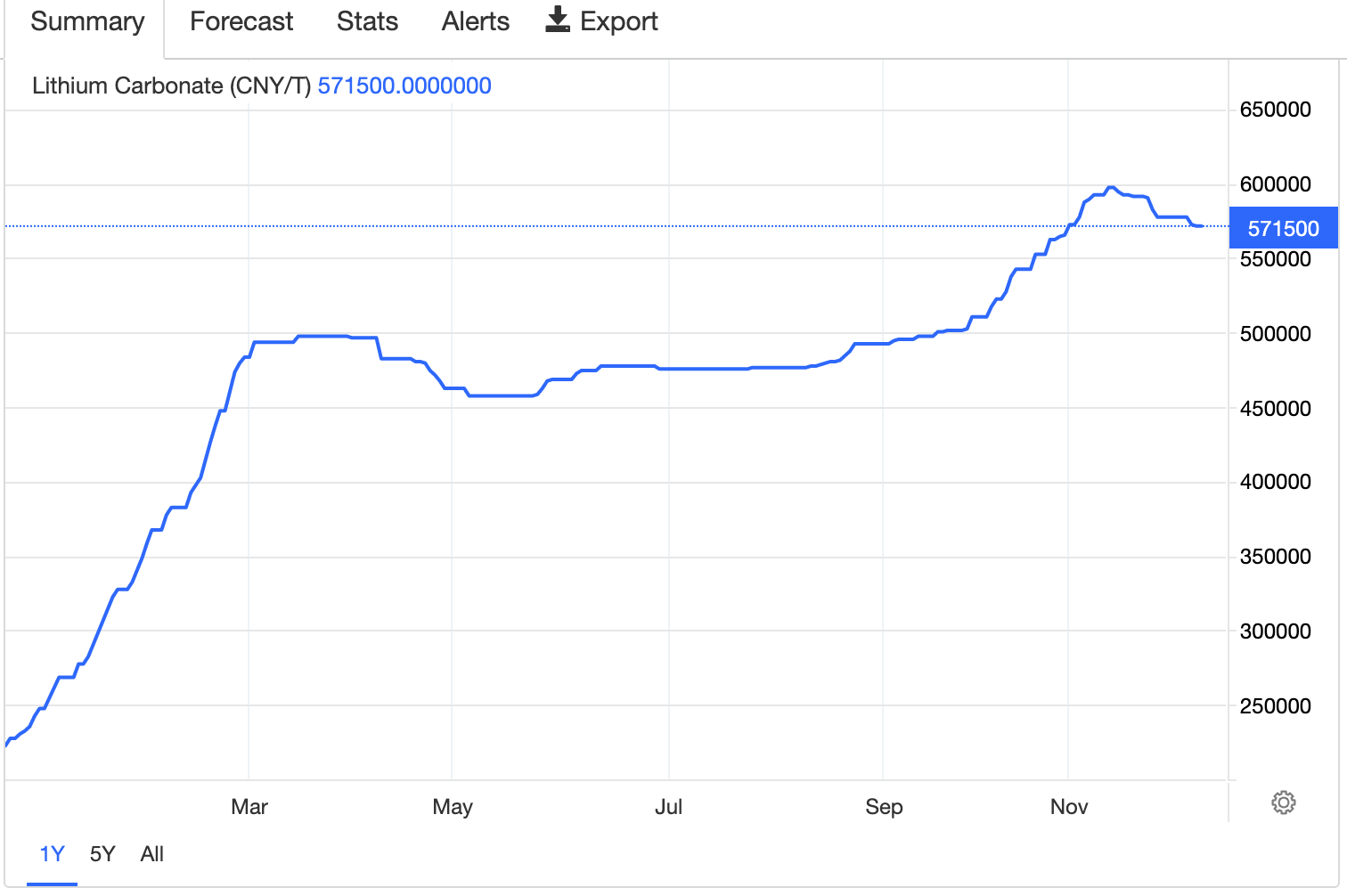This screenshot has height=896, width=1347.
Task: Open the chart settings gear icon
Action: [1283, 802]
